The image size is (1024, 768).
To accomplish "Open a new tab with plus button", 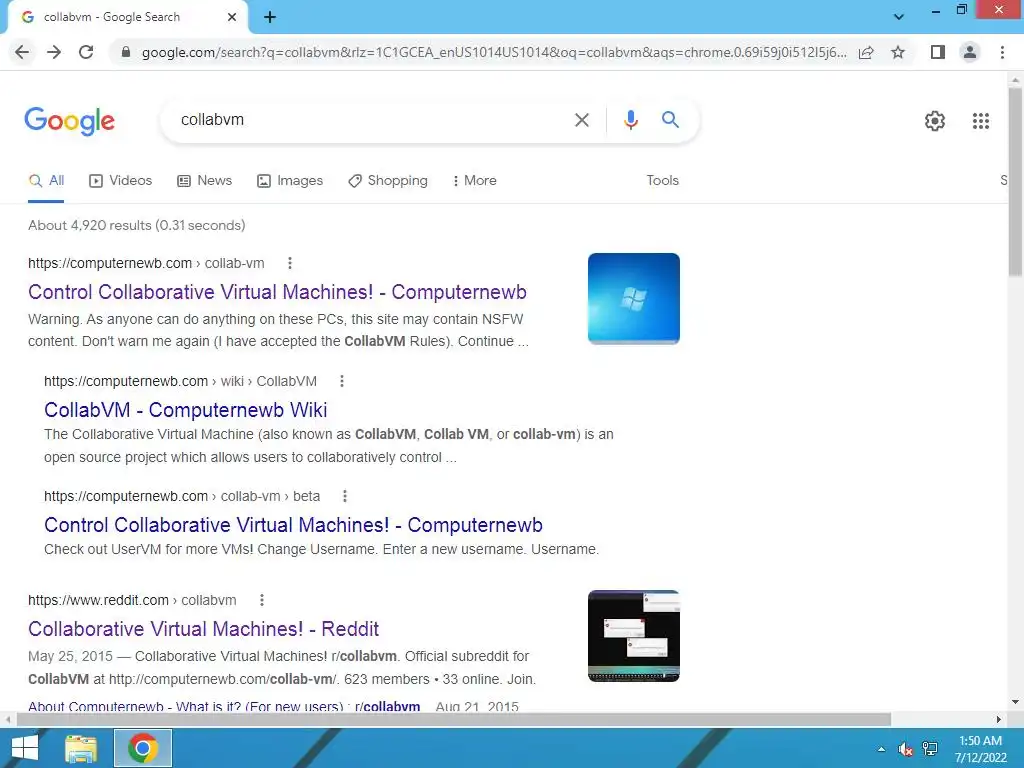I will [270, 17].
